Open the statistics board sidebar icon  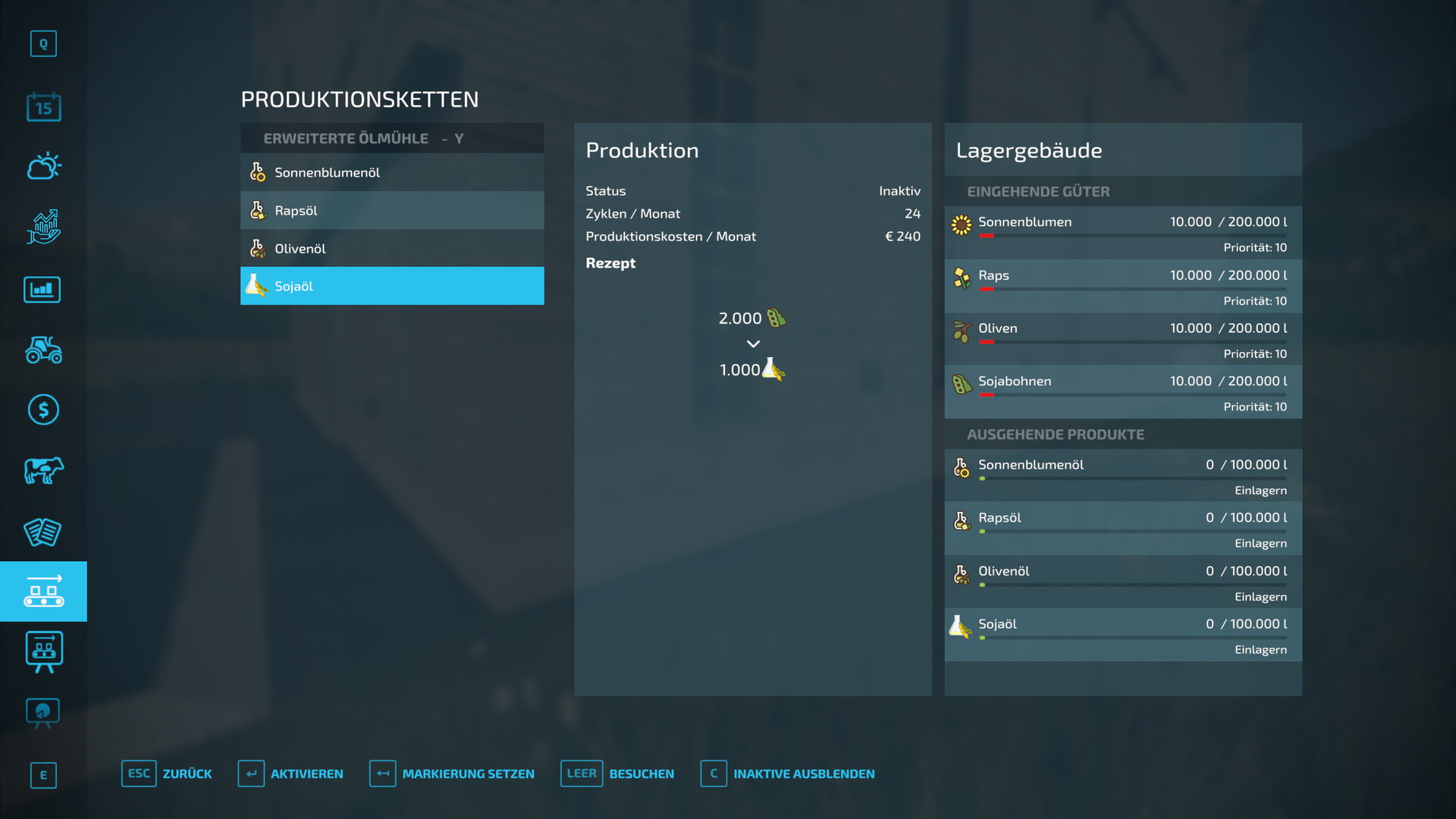point(43,289)
